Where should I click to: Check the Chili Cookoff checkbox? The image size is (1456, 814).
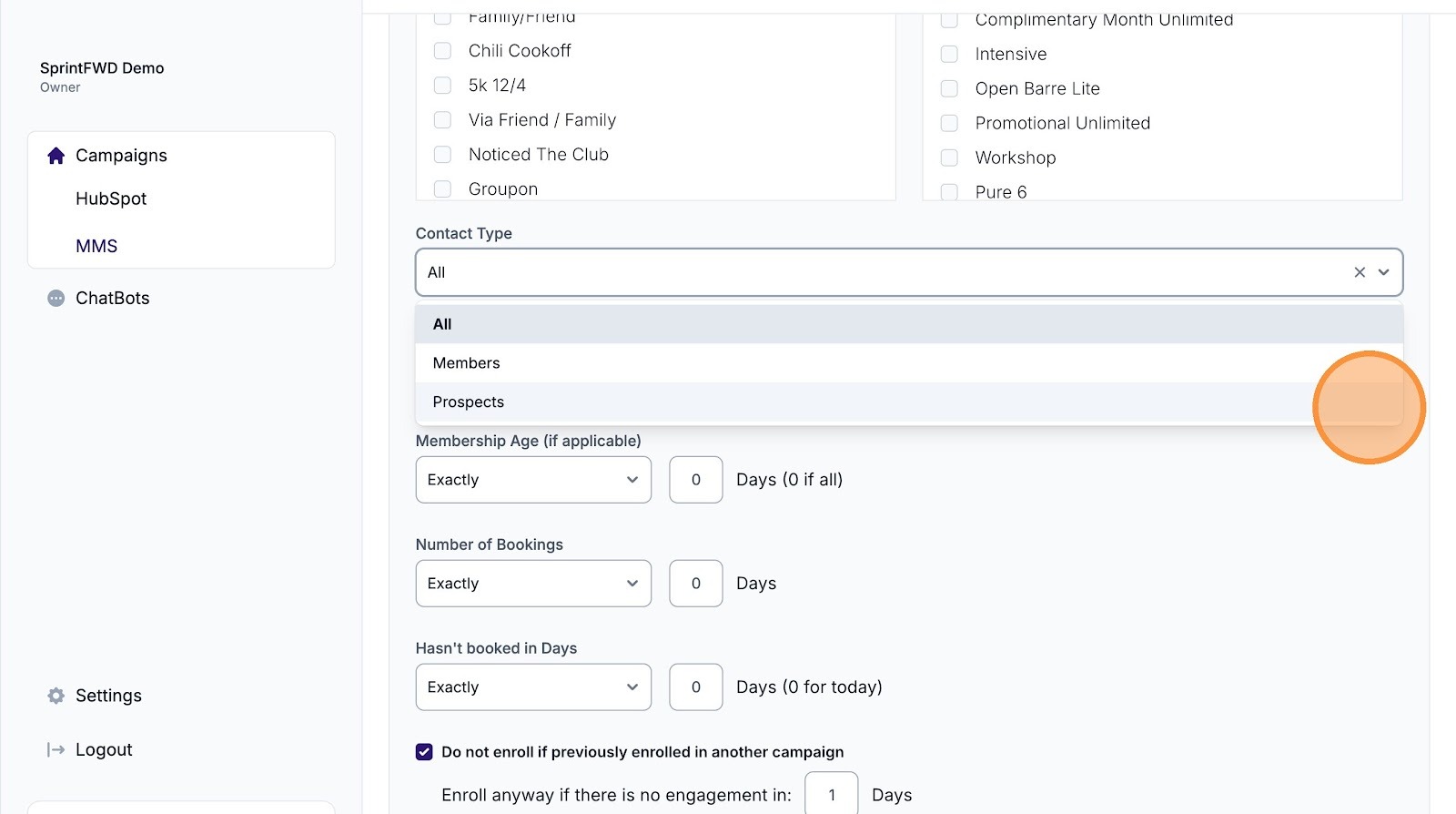click(x=443, y=51)
